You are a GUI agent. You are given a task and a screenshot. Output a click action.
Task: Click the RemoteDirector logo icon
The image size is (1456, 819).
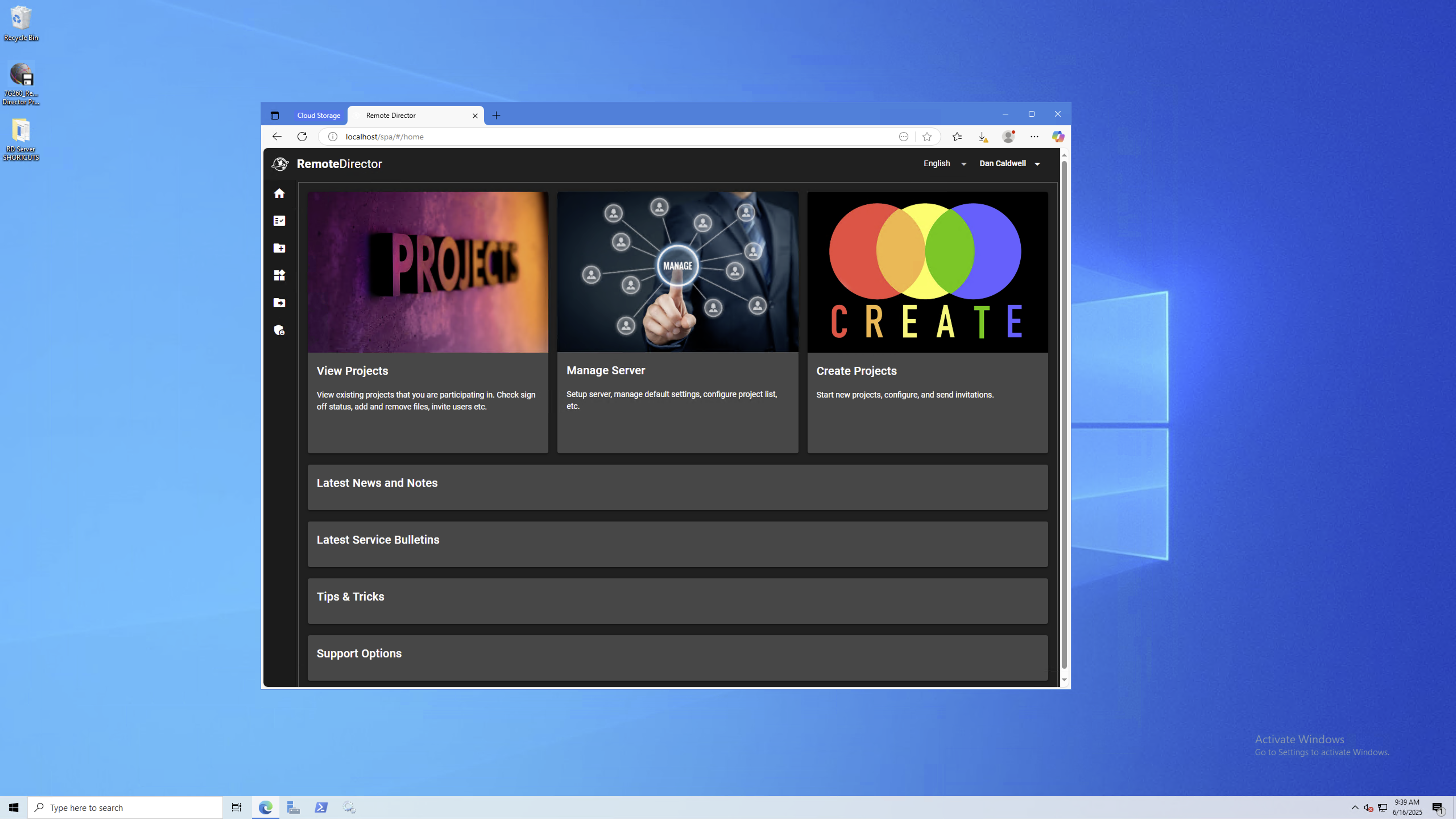coord(280,164)
